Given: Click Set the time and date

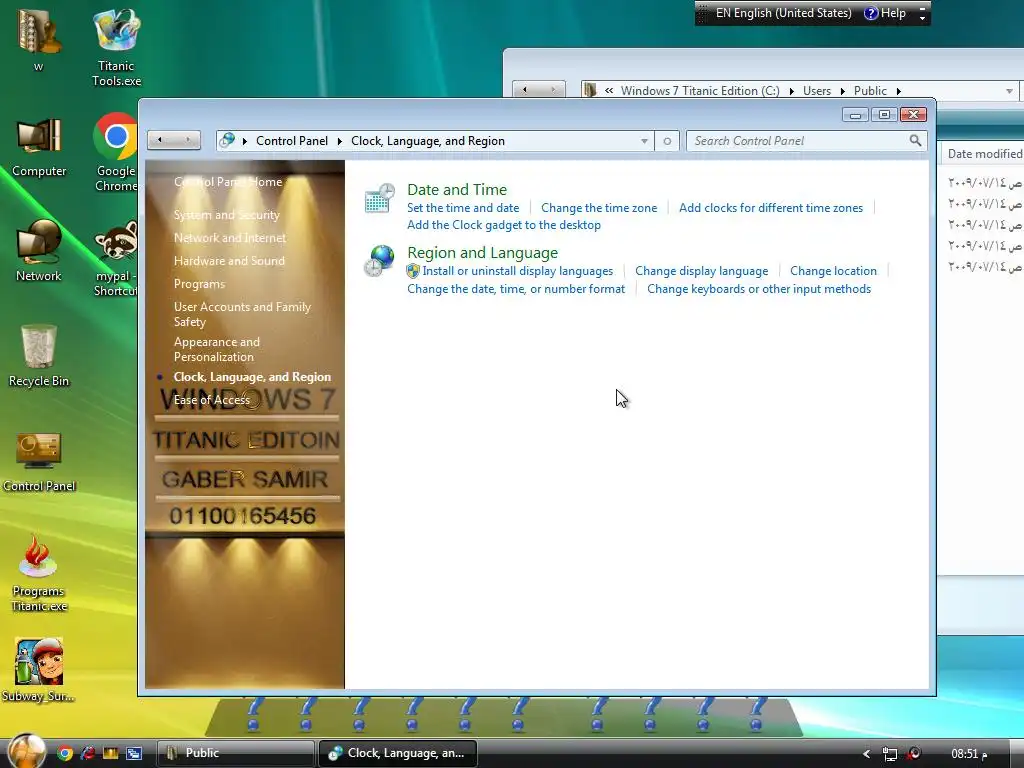Looking at the screenshot, I should [463, 208].
